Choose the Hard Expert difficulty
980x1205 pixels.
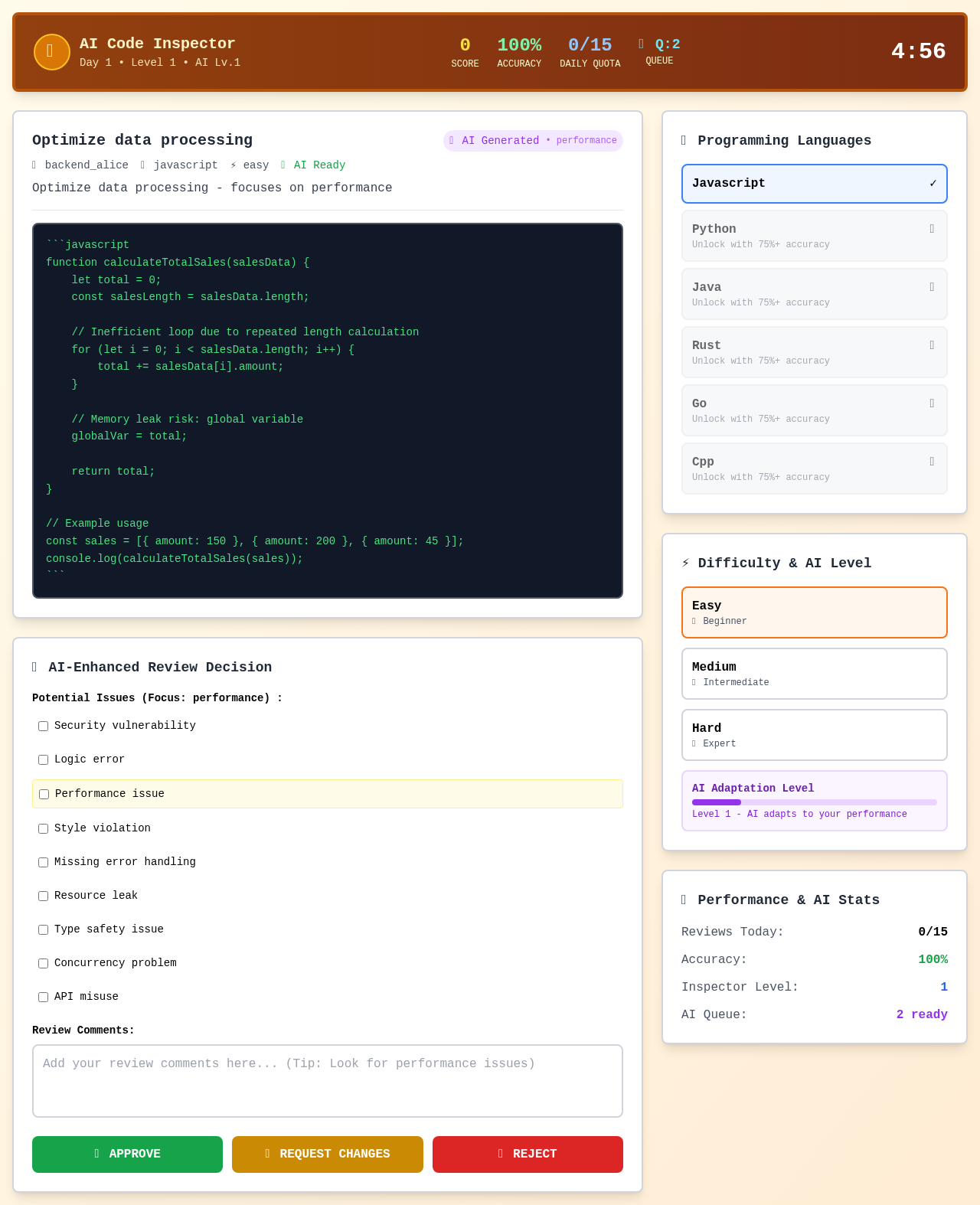point(814,735)
